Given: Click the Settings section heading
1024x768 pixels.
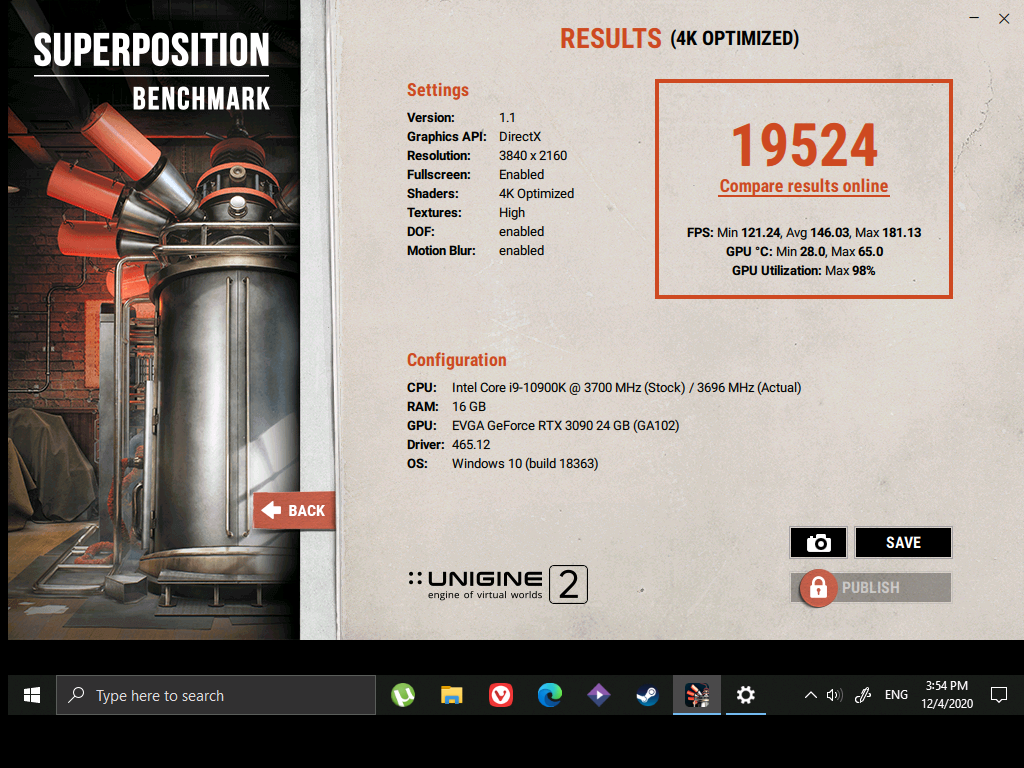Looking at the screenshot, I should (438, 90).
